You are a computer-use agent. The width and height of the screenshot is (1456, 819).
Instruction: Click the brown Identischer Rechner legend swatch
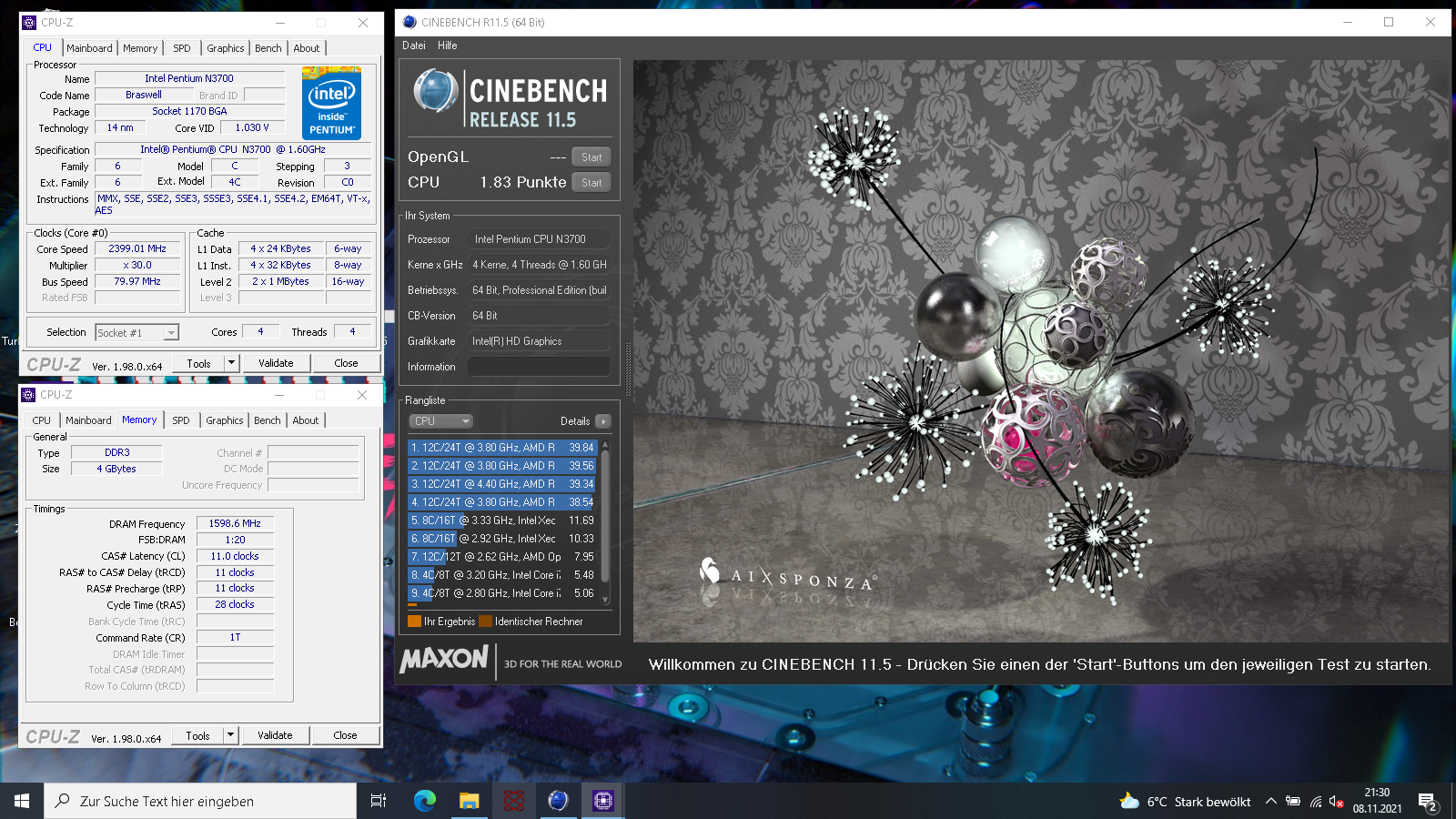point(485,622)
